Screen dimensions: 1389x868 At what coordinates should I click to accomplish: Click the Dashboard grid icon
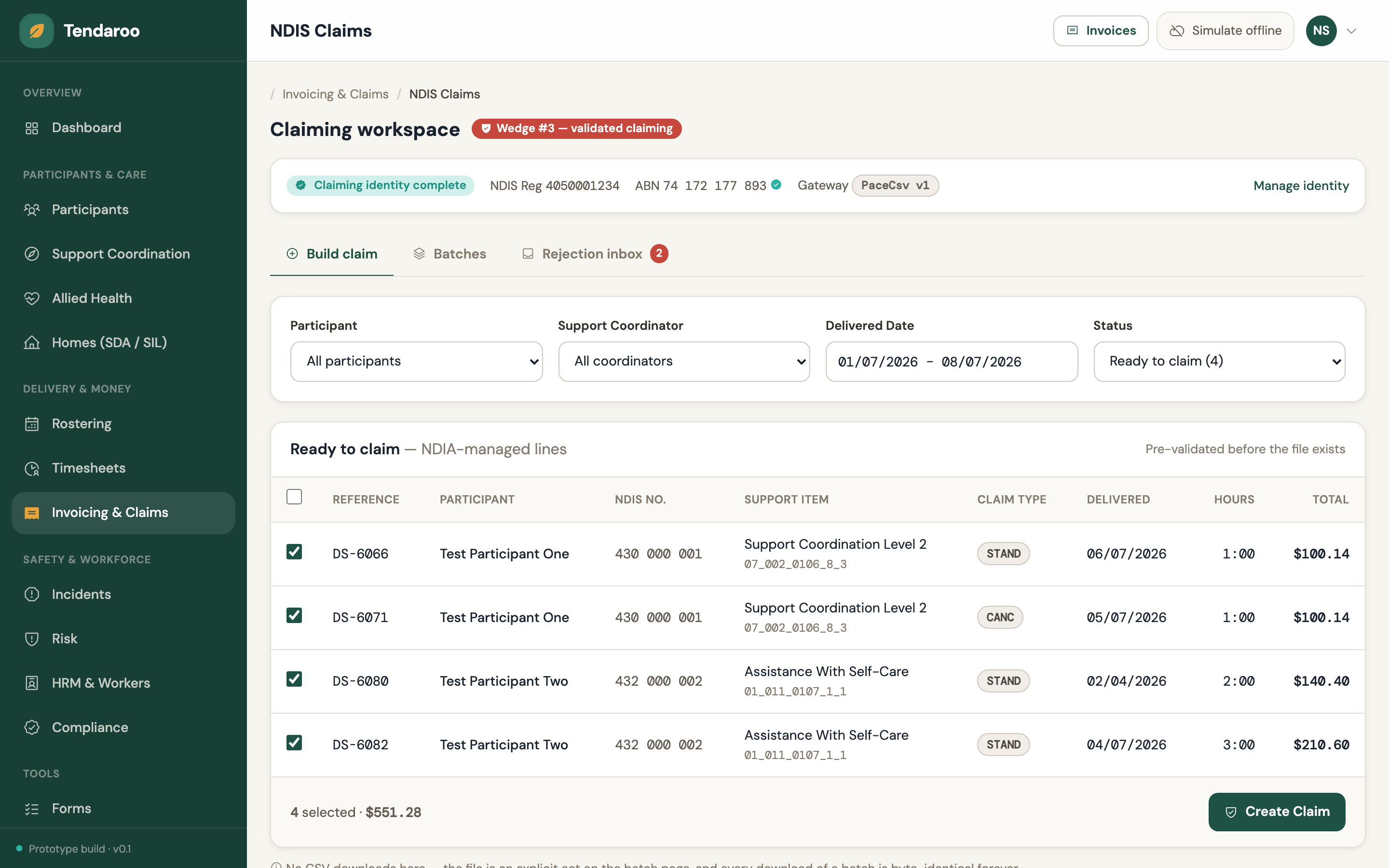pyautogui.click(x=32, y=128)
